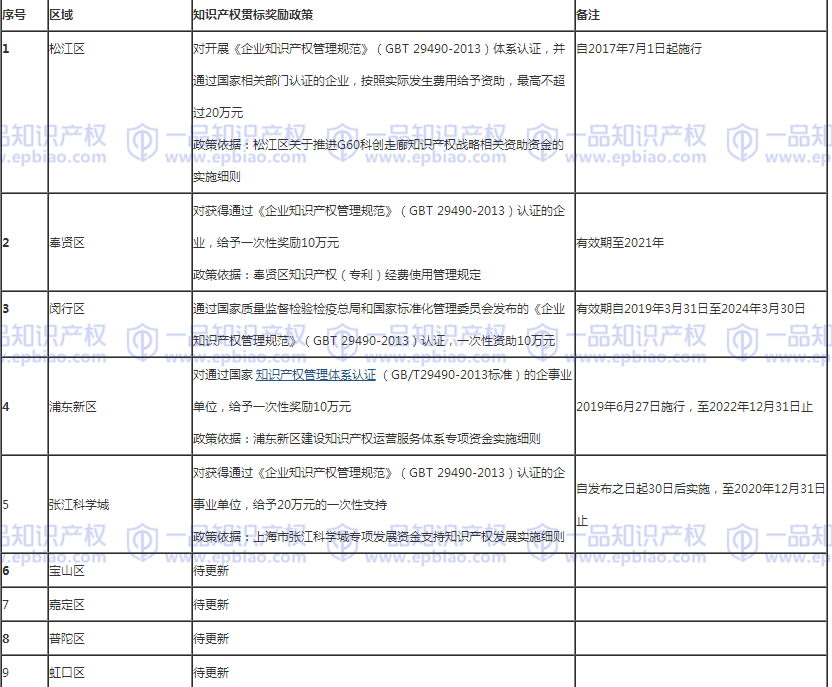Click the 张江科学城 policy basis line

tap(378, 537)
